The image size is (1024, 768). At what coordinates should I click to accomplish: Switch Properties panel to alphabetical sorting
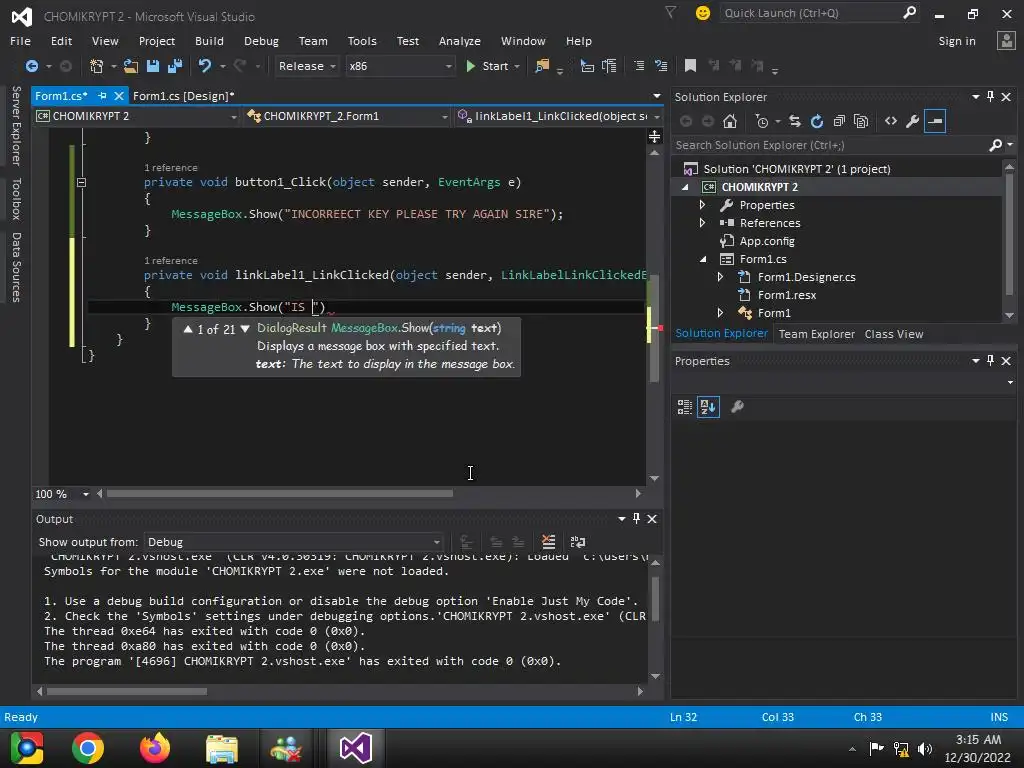click(708, 407)
